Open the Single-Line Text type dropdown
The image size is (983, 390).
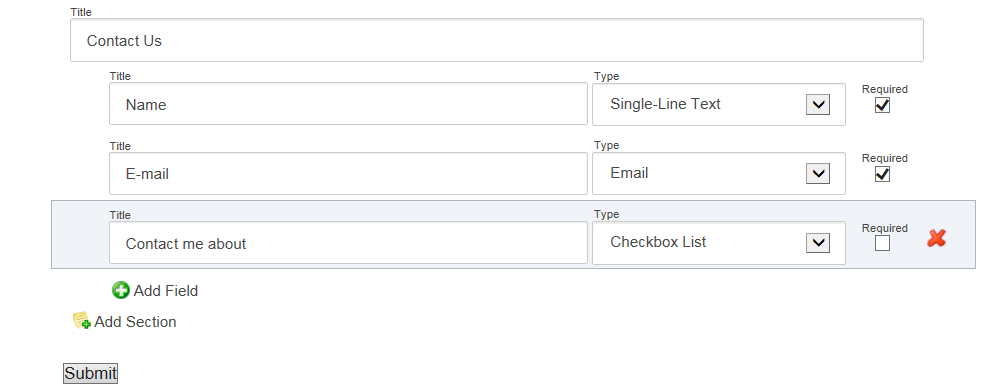(x=718, y=104)
